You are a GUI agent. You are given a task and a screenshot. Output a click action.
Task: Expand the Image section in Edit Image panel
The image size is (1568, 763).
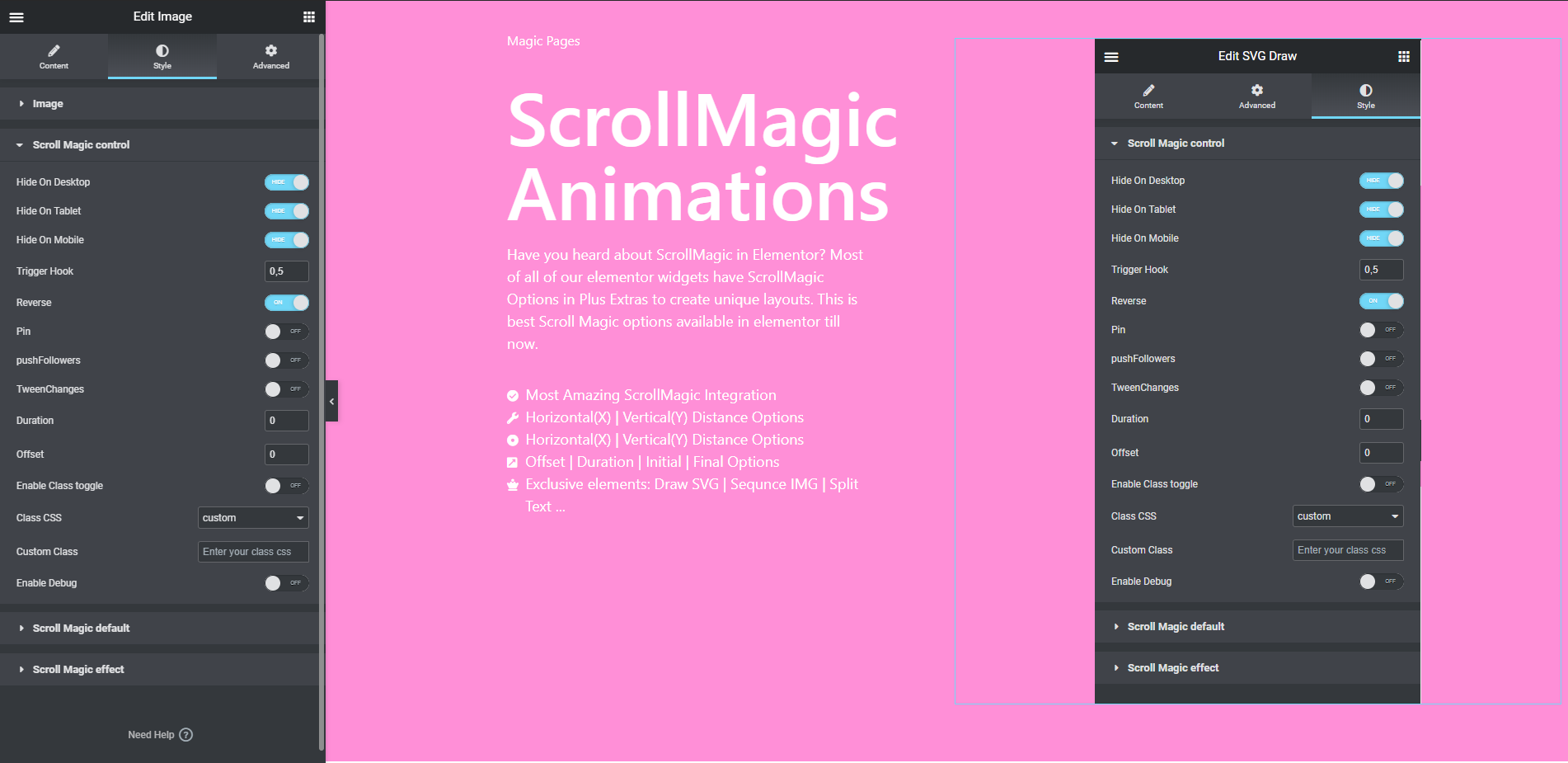[160, 104]
